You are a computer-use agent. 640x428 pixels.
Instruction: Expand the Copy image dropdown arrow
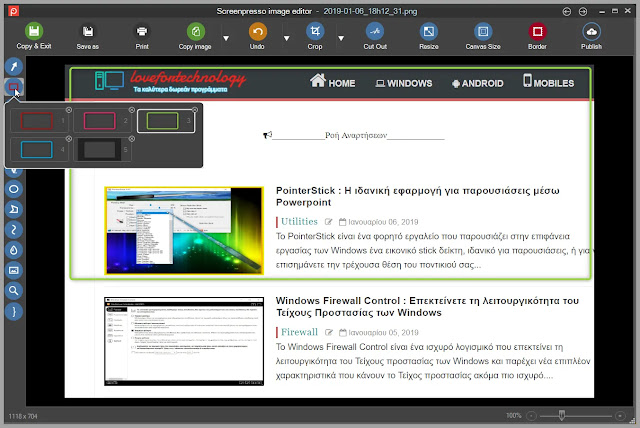pyautogui.click(x=226, y=38)
